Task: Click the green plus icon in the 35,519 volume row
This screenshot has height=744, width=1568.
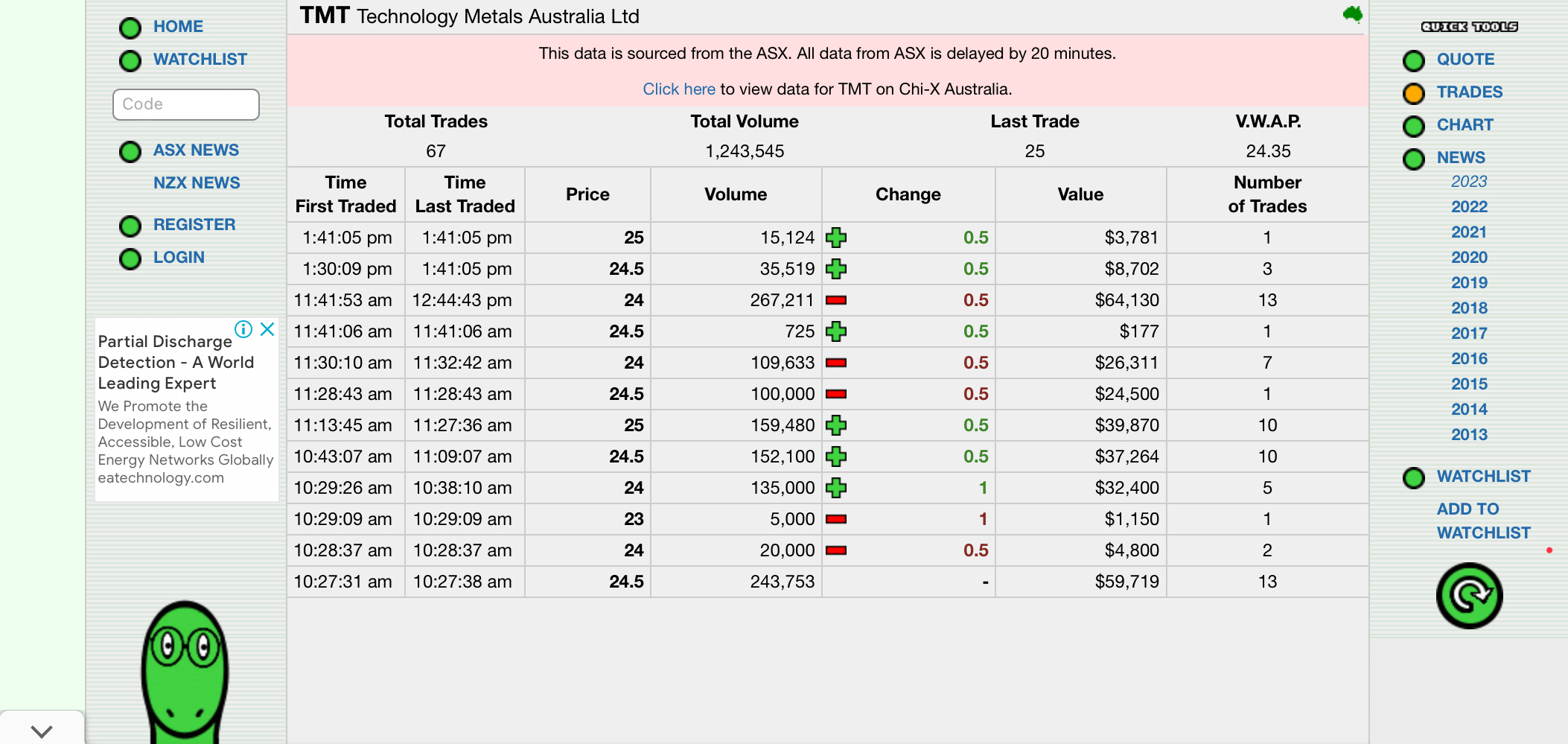Action: (836, 269)
